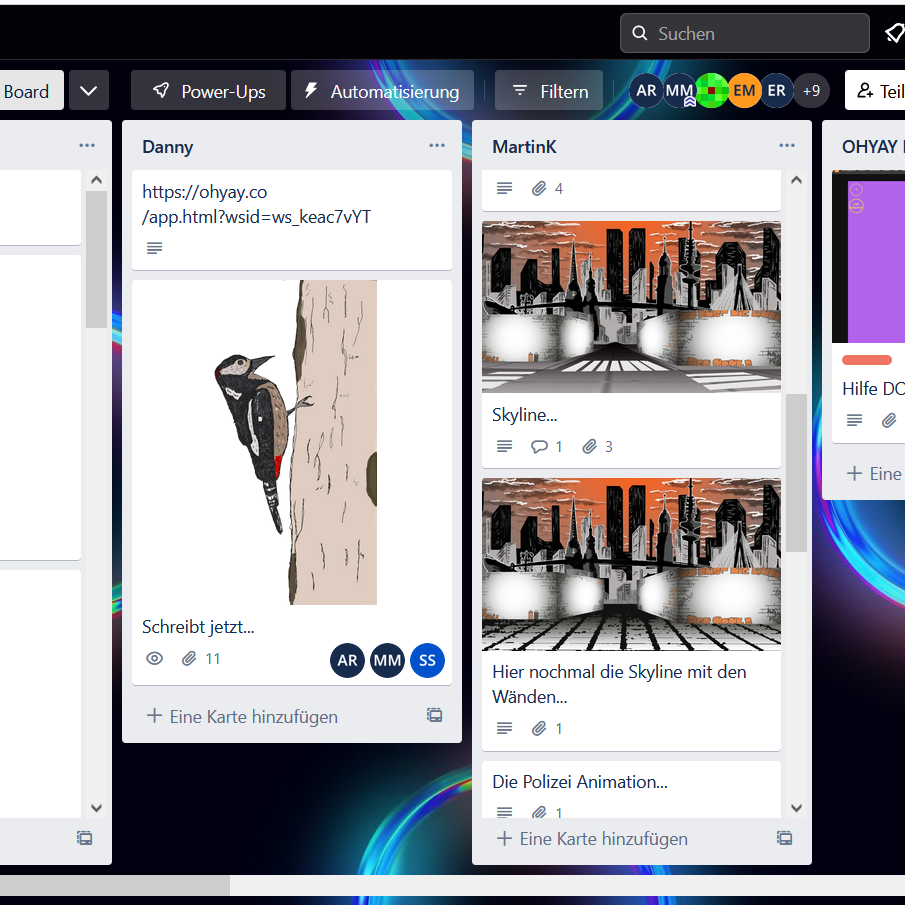The width and height of the screenshot is (905, 905).
Task: Open the 'Die Polizei Animation...' card
Action: point(631,790)
